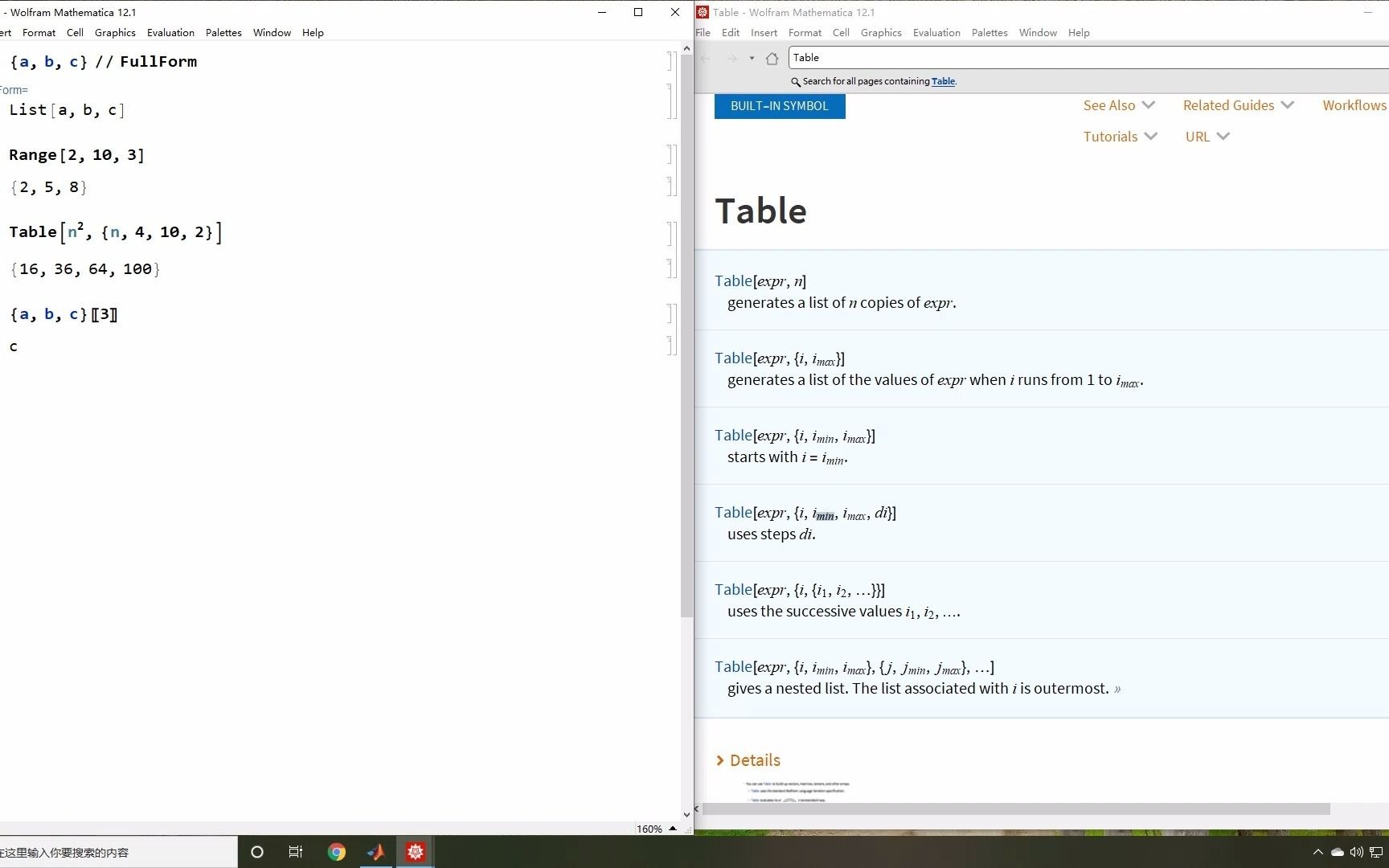Open the Evaluation menu in the notebook window
The image size is (1389, 868).
tap(170, 33)
